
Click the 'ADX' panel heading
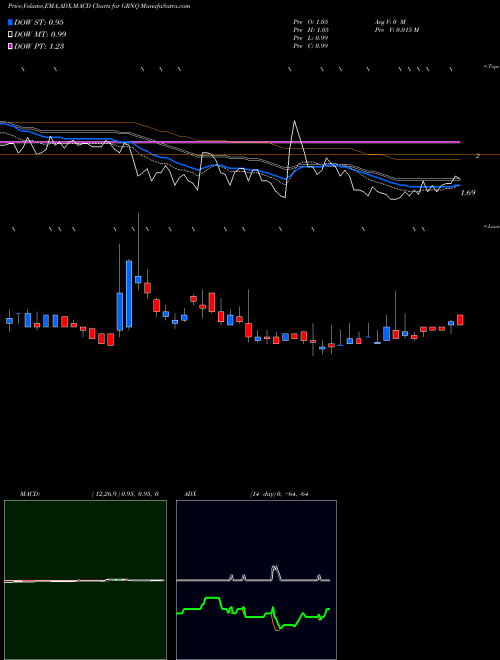[x=190, y=494]
